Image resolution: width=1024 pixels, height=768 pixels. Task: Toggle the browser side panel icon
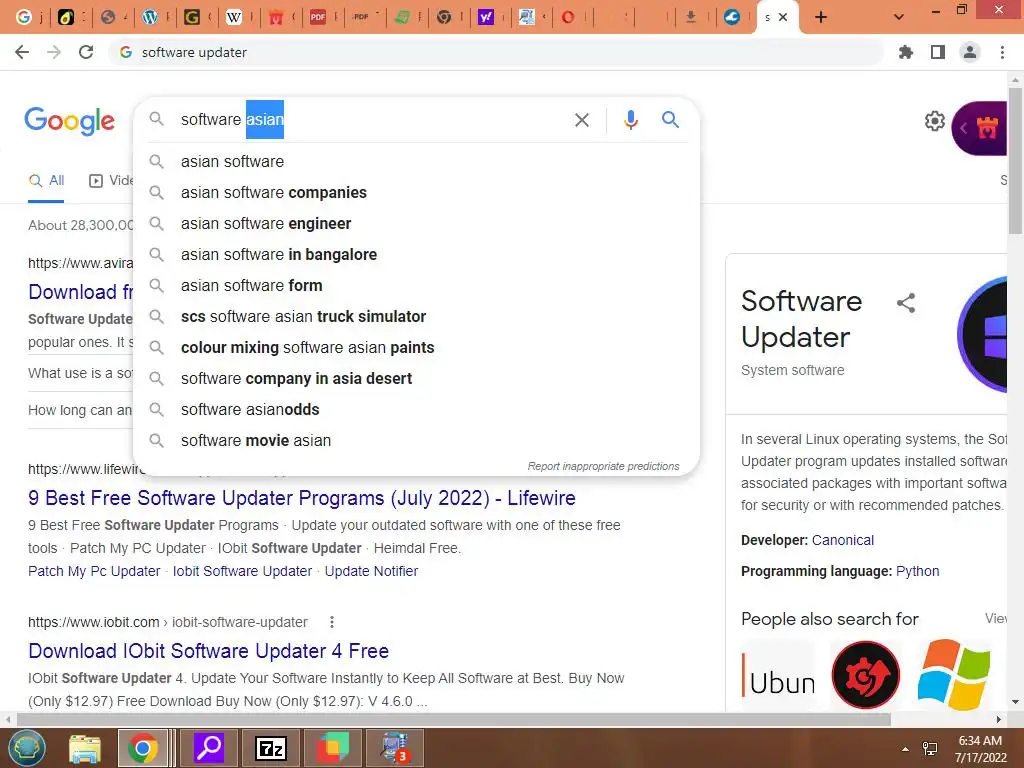click(938, 52)
